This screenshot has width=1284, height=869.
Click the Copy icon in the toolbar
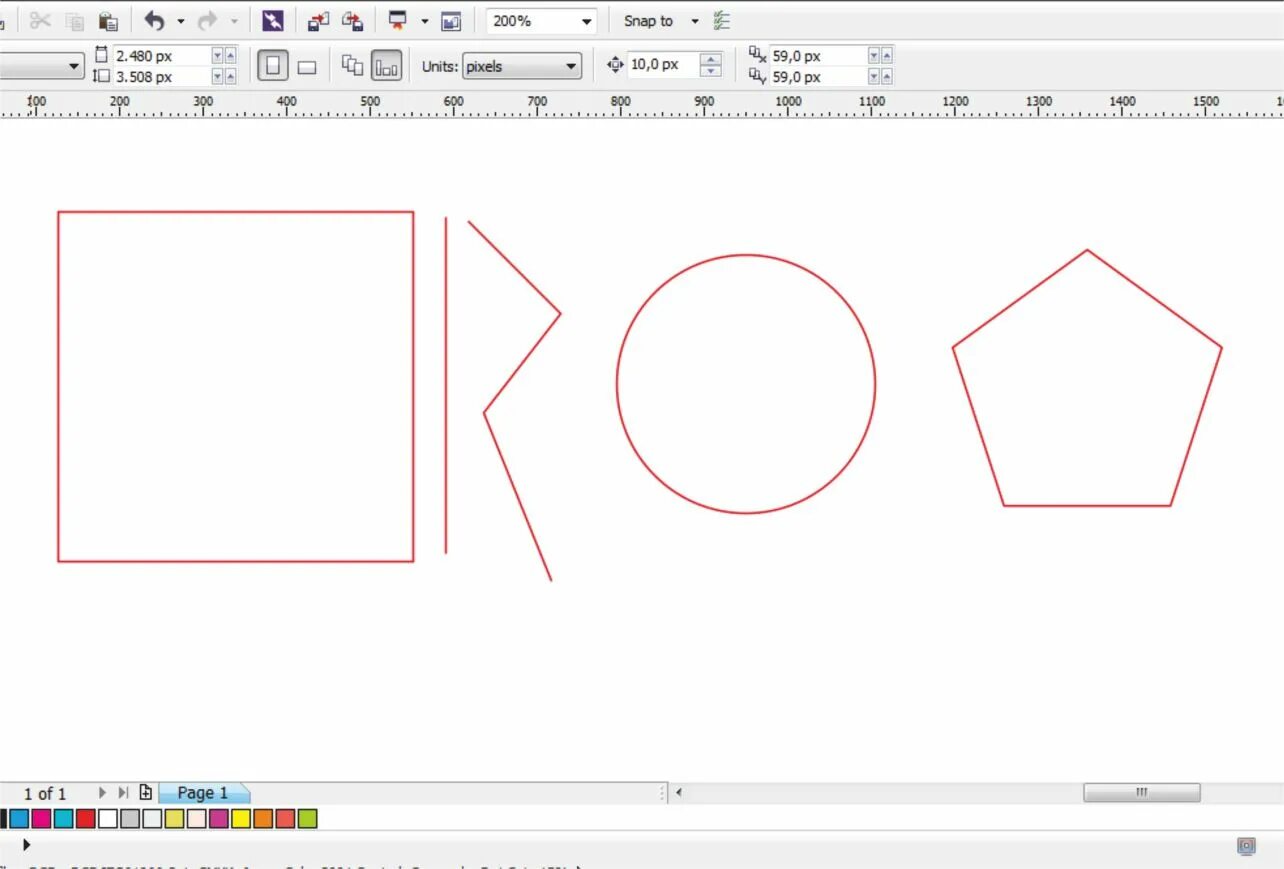click(x=74, y=21)
